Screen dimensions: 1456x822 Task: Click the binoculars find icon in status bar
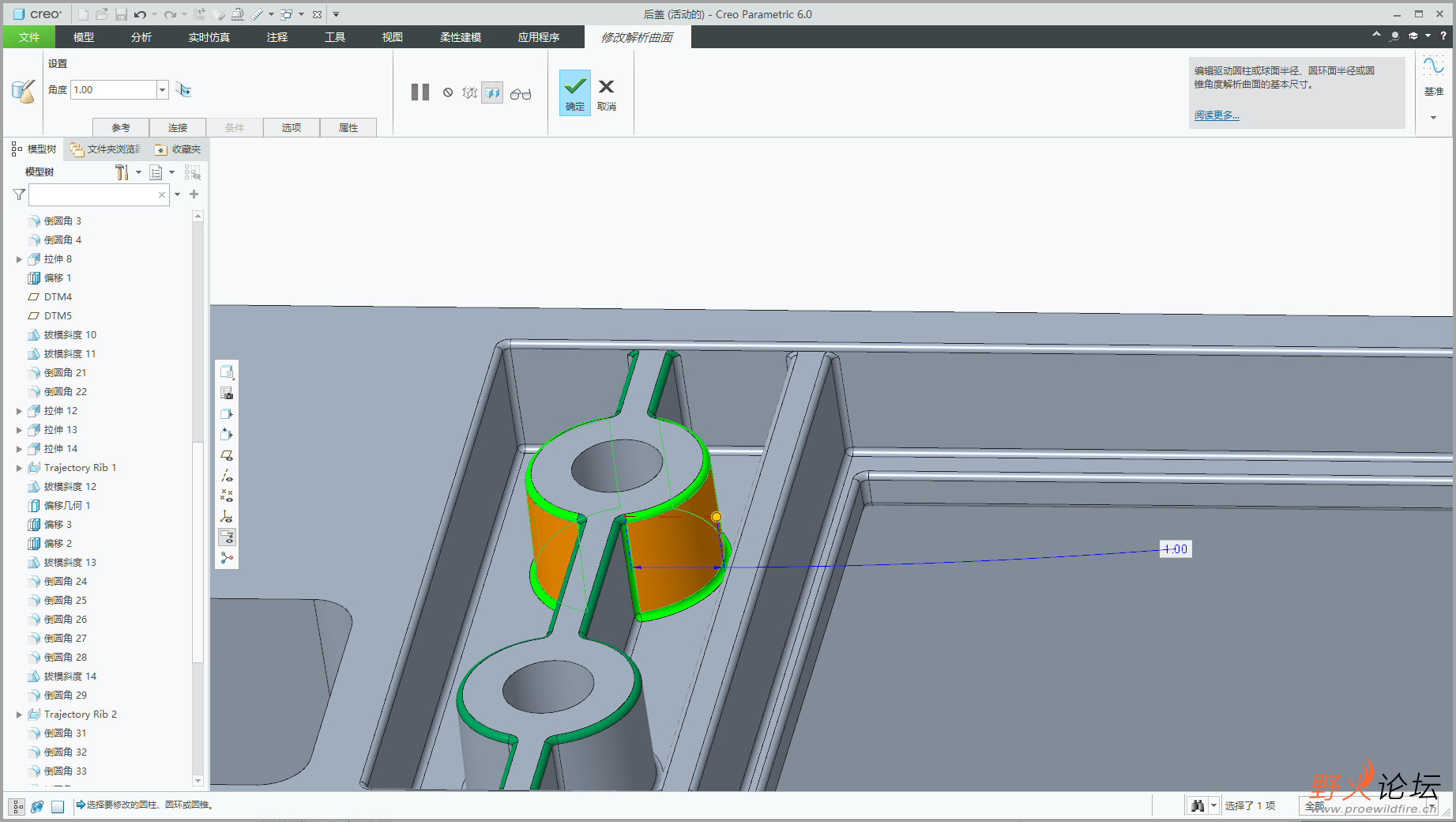point(1198,805)
